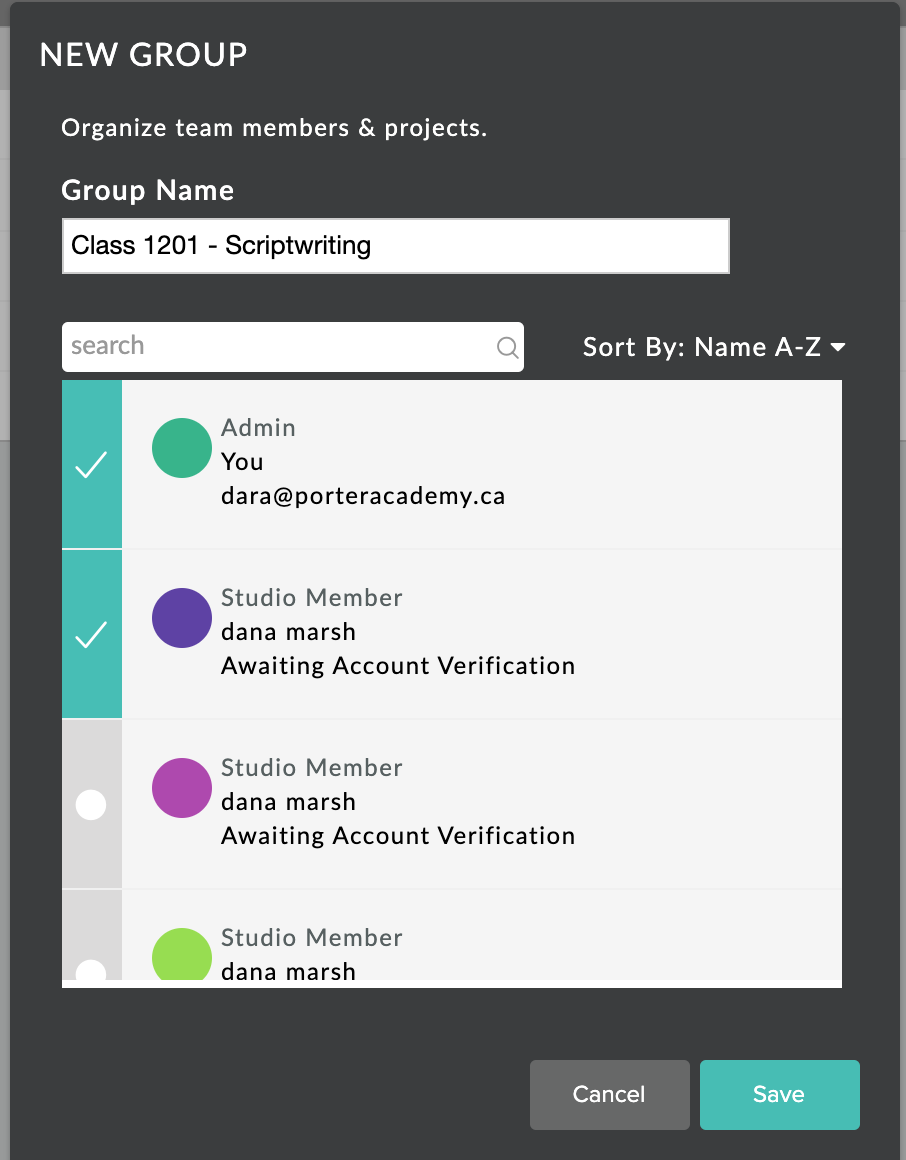Click the dark purple dana marsh avatar
Image resolution: width=906 pixels, height=1160 pixels.
pyautogui.click(x=182, y=618)
